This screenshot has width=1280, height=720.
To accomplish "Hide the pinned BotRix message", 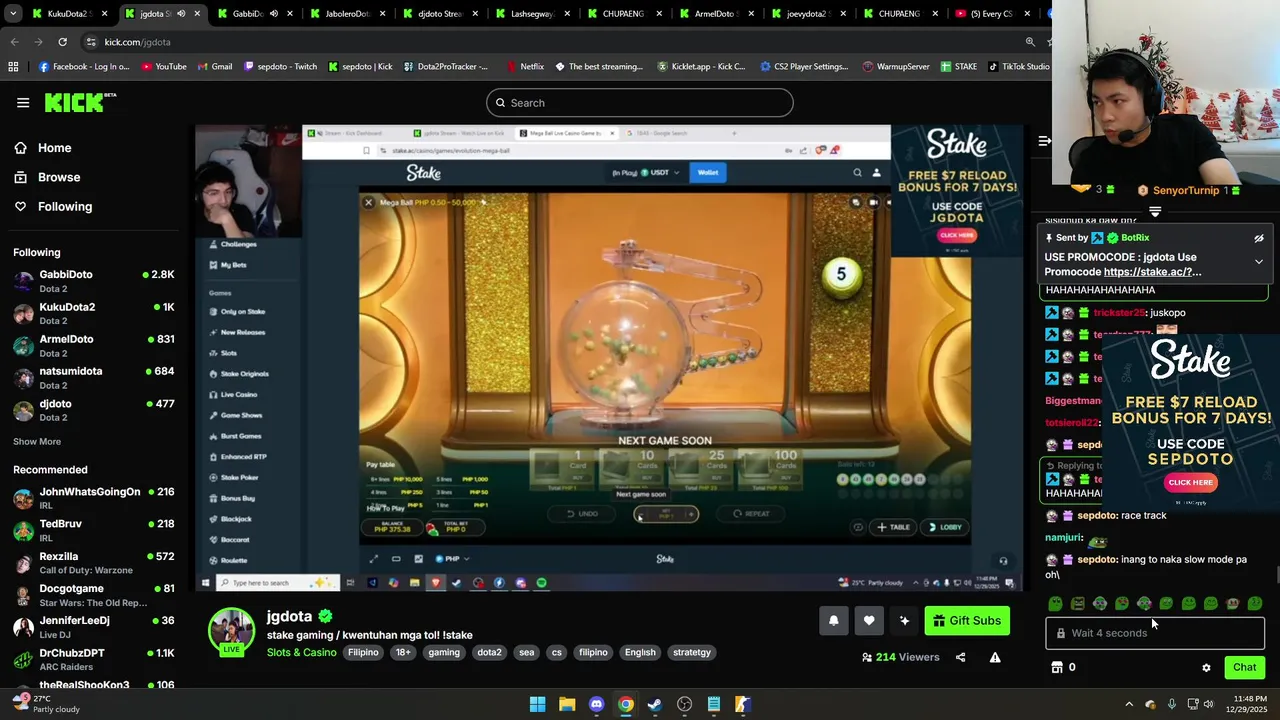I will [x=1259, y=238].
